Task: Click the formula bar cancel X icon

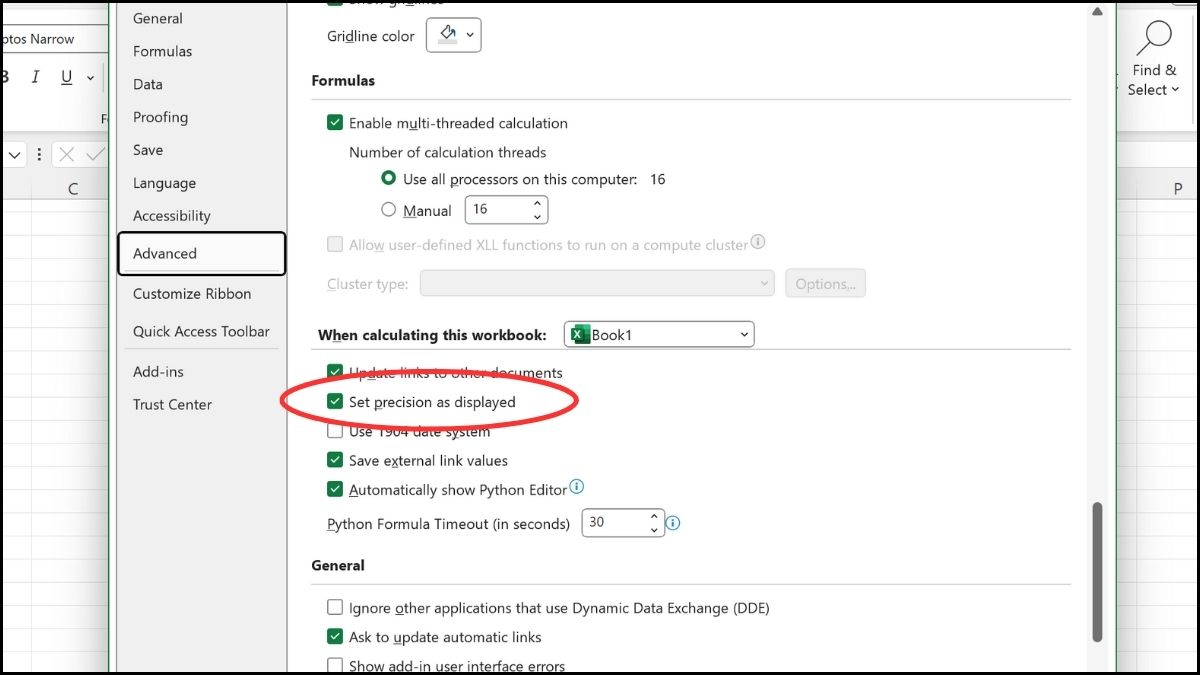Action: pyautogui.click(x=67, y=155)
